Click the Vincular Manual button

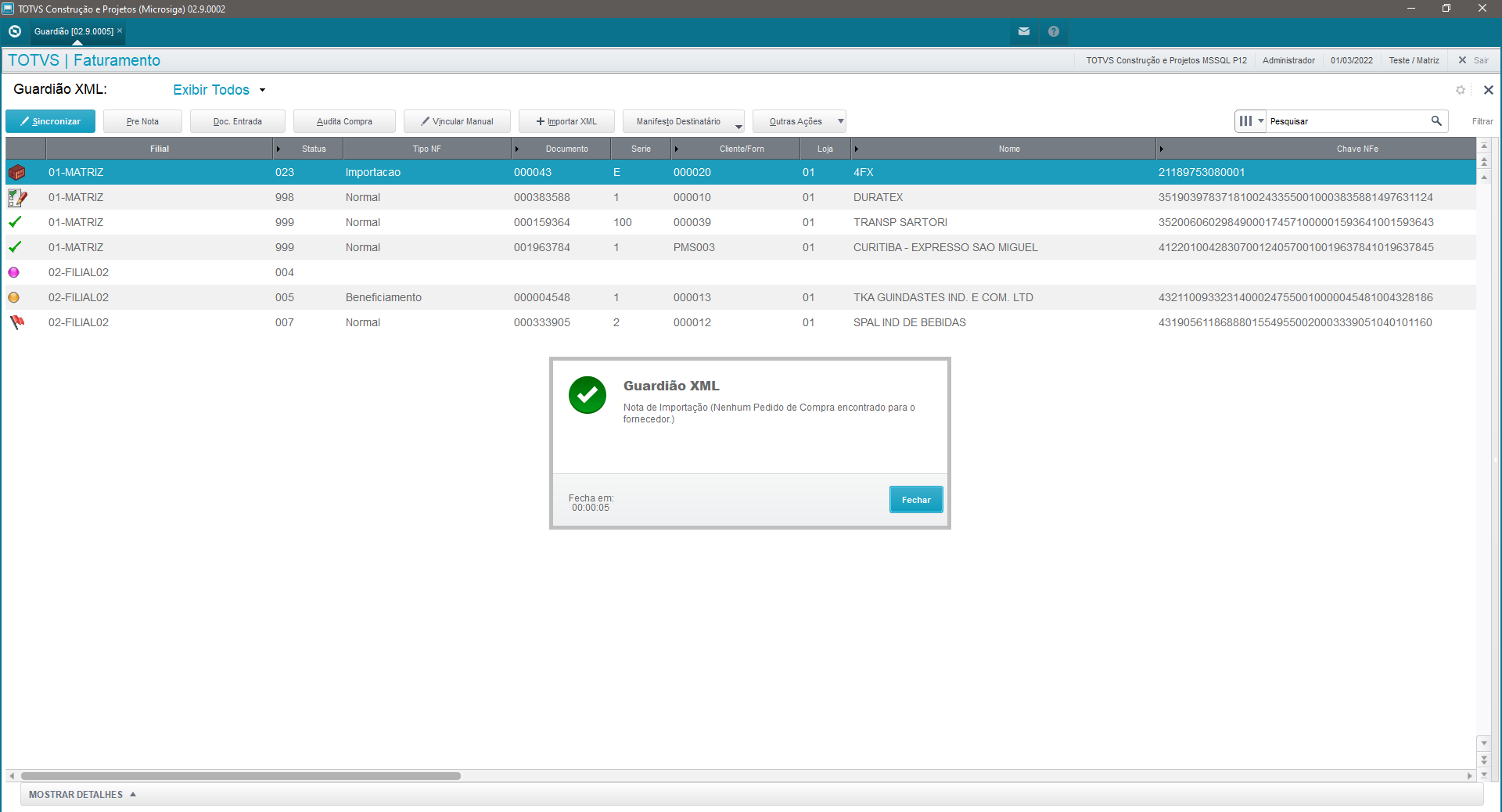tap(457, 121)
